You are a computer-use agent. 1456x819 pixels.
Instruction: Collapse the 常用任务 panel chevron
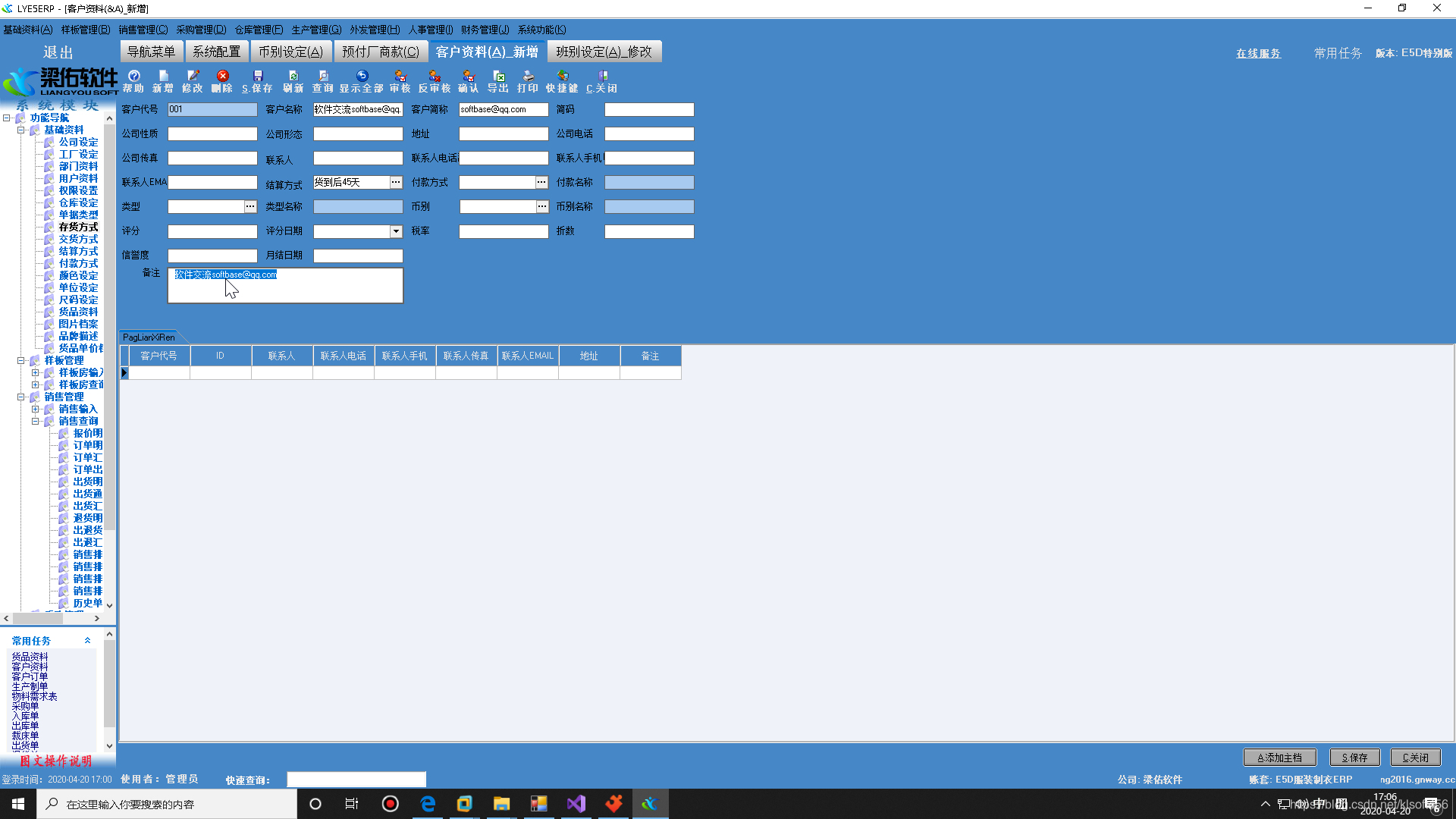click(87, 641)
